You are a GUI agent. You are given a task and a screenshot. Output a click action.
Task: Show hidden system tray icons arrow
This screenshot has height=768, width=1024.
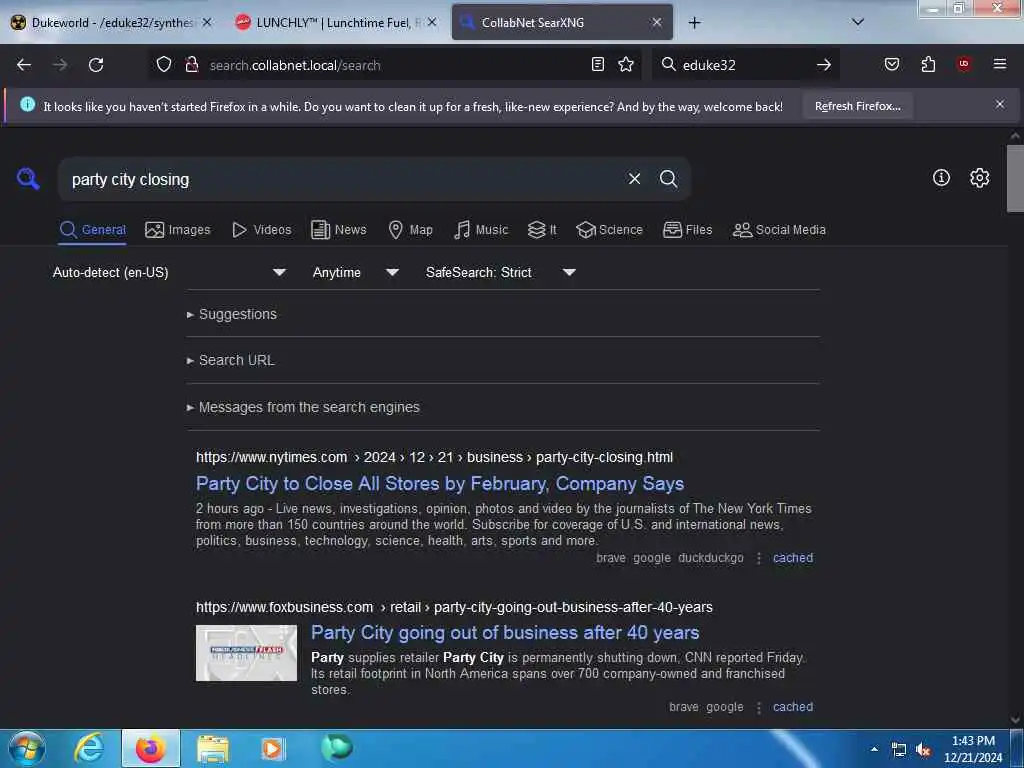pos(874,749)
